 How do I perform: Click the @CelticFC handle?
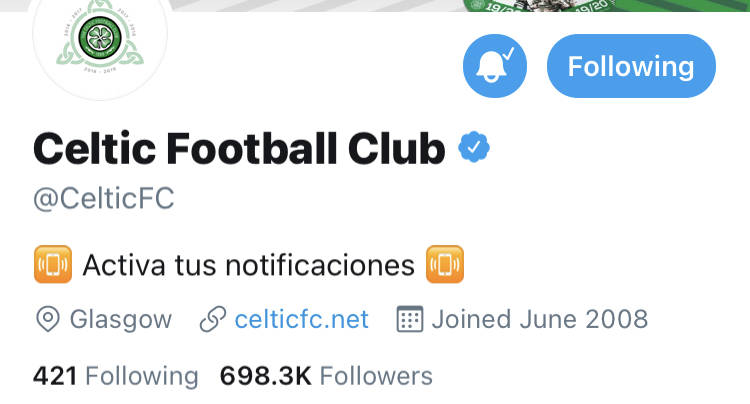(x=104, y=199)
